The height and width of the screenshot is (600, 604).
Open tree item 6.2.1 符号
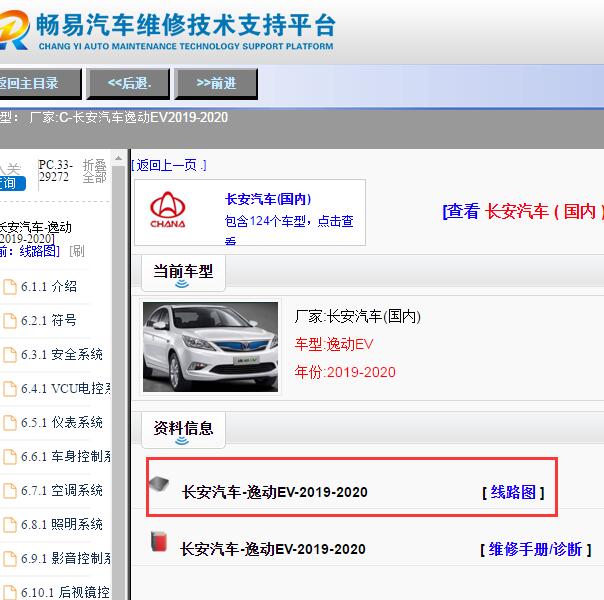point(49,321)
